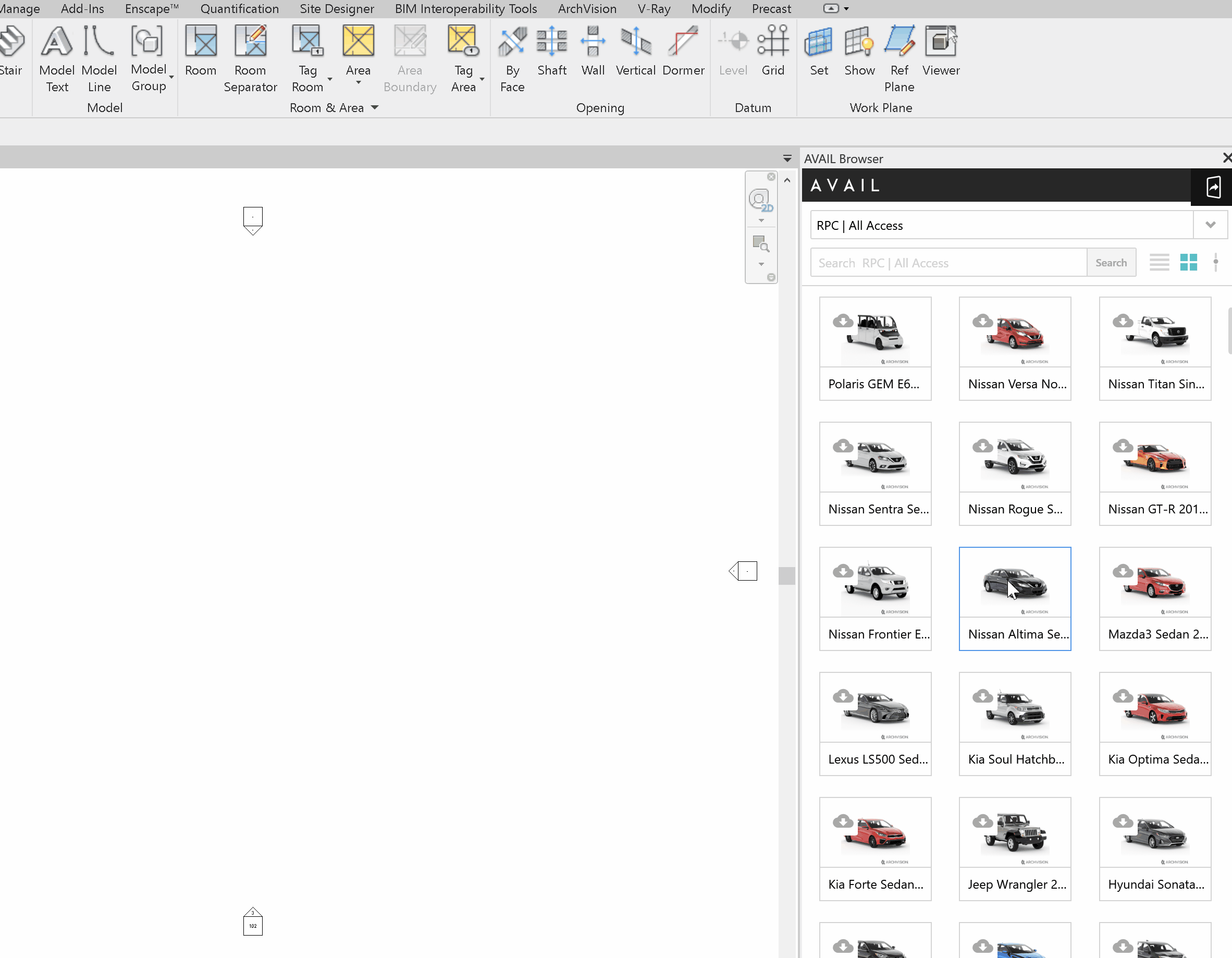
Task: Open the V-Ray ribbon tab
Action: [x=655, y=8]
